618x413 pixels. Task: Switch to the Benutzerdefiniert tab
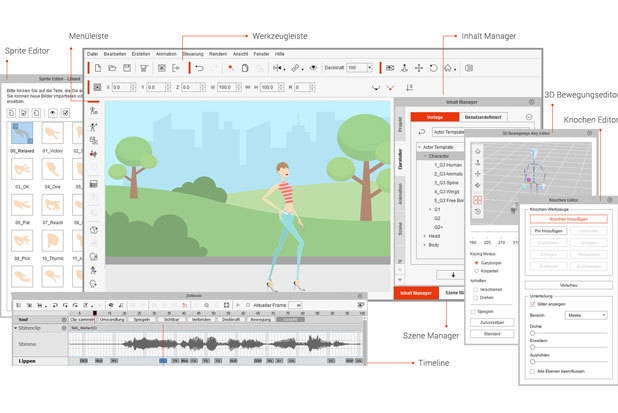[483, 117]
